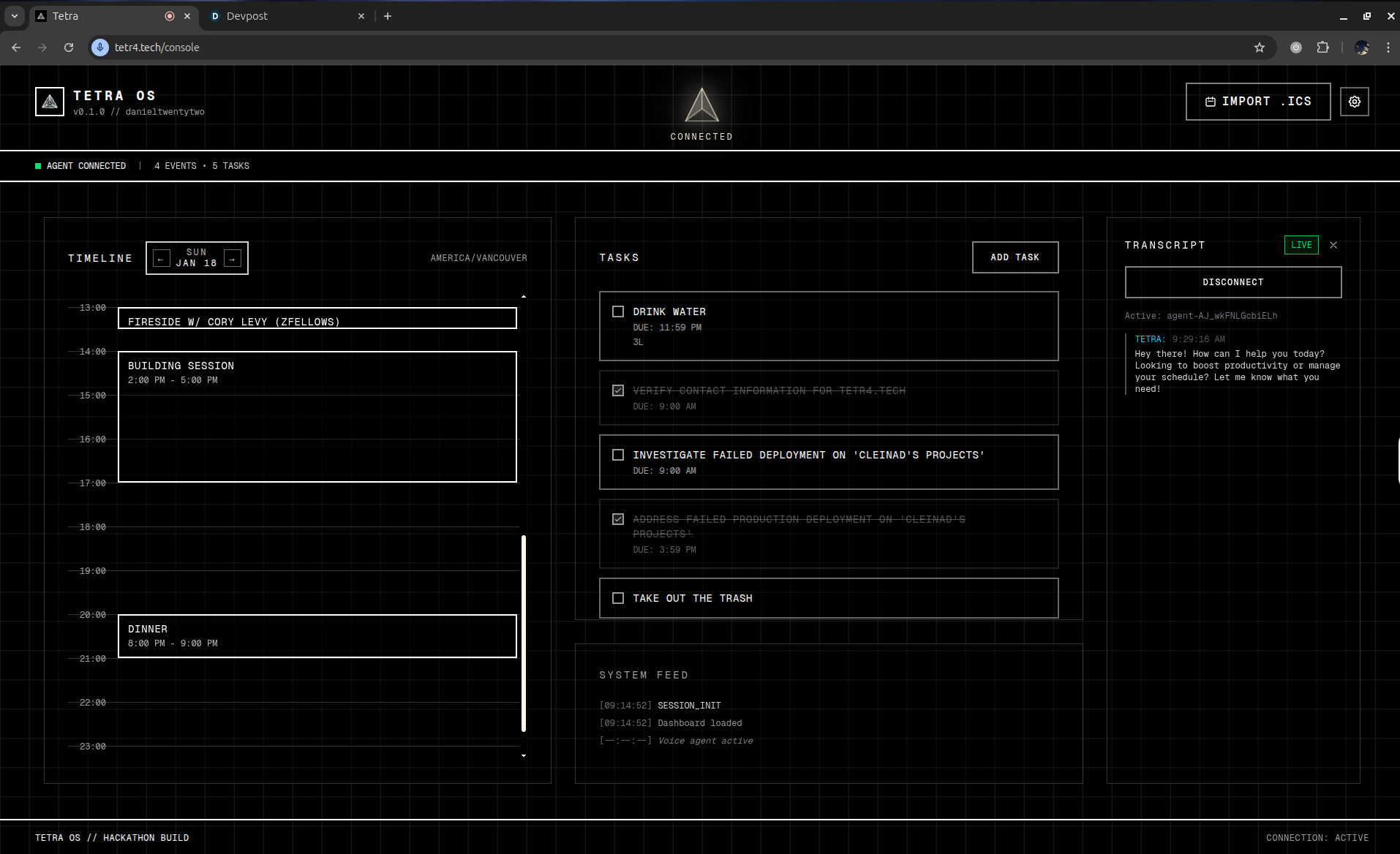1400x854 pixels.
Task: Click the central connected pyramid icon
Action: pyautogui.click(x=701, y=105)
